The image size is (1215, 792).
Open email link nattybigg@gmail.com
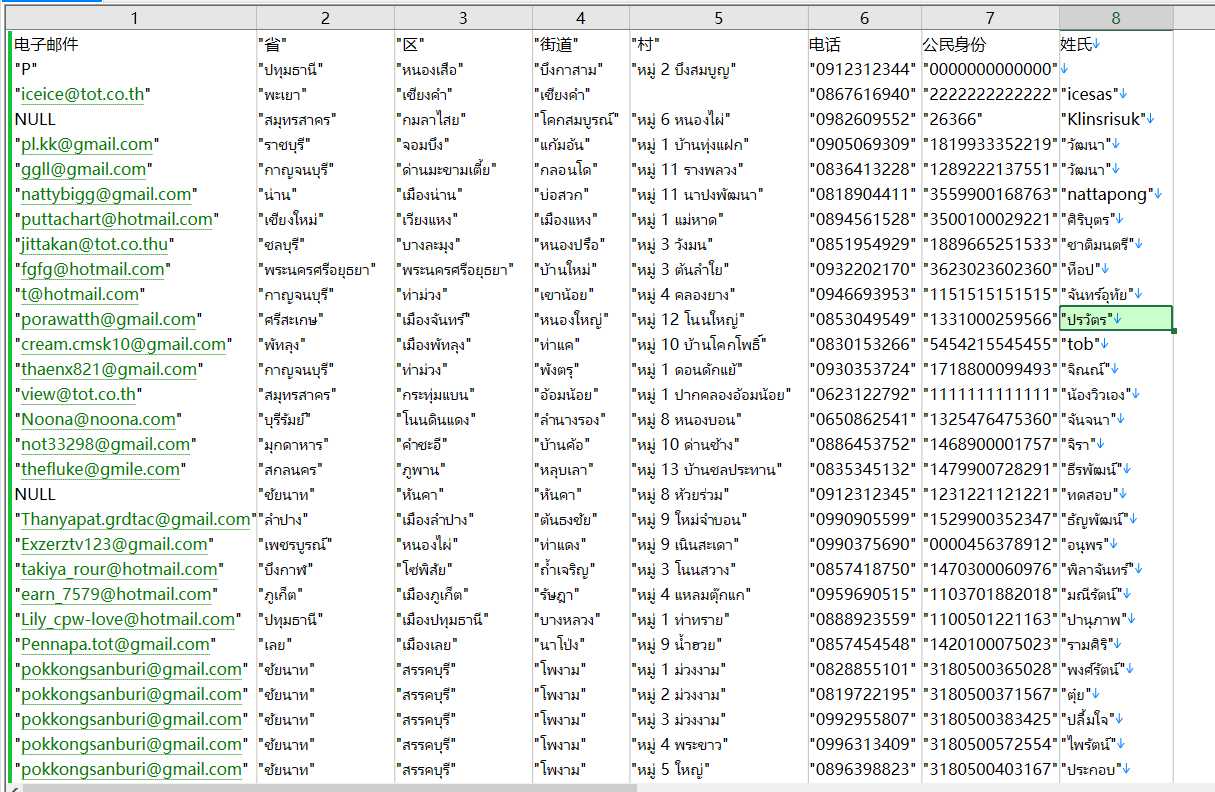coord(106,194)
